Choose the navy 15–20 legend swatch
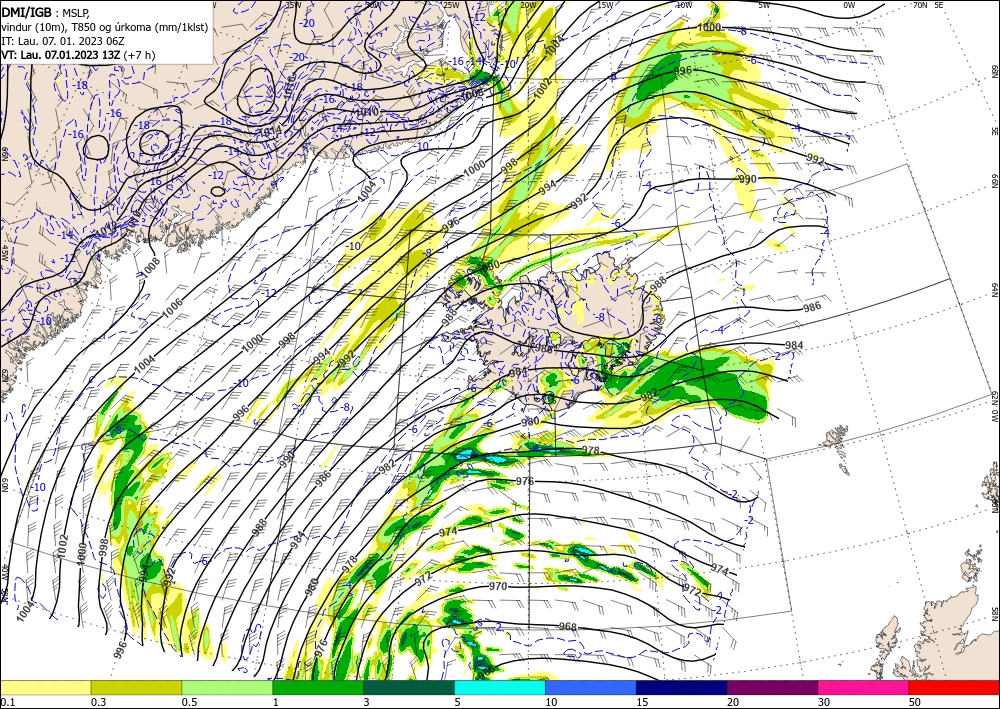The image size is (1000, 709). 682,687
